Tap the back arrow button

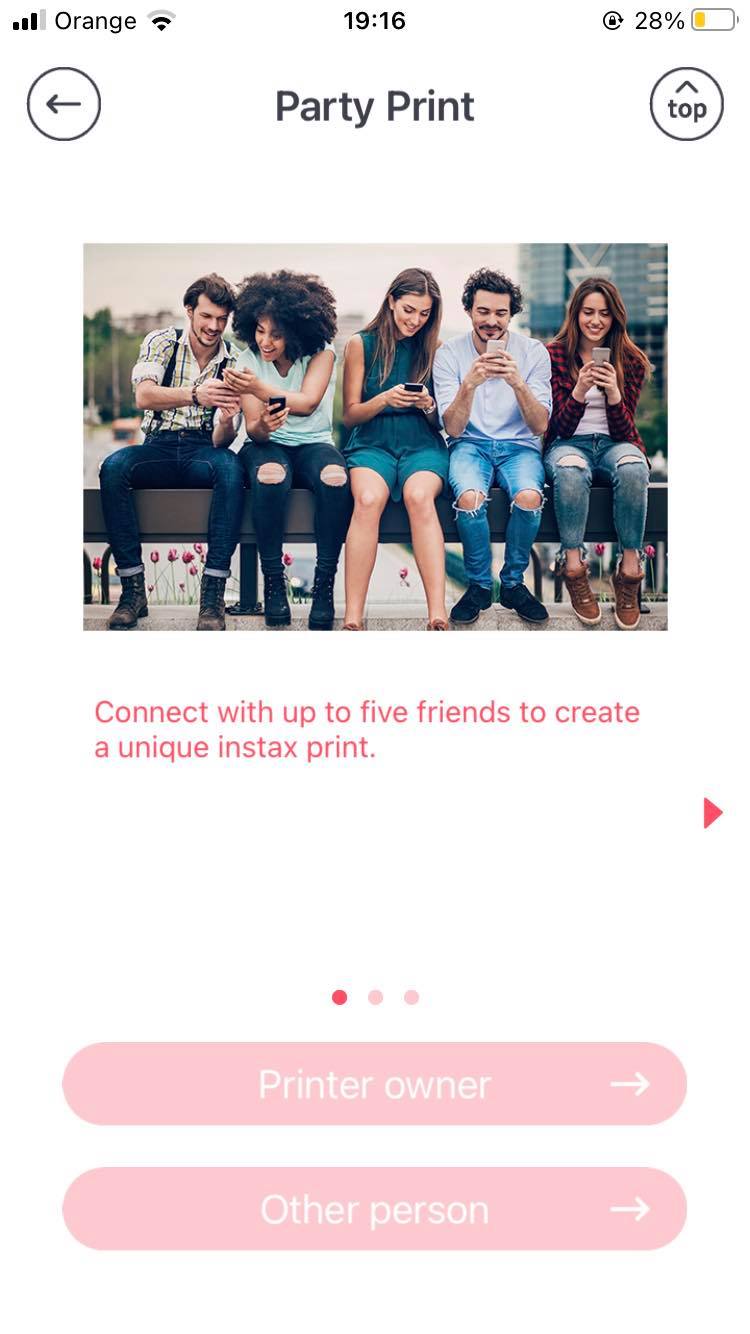(x=64, y=104)
